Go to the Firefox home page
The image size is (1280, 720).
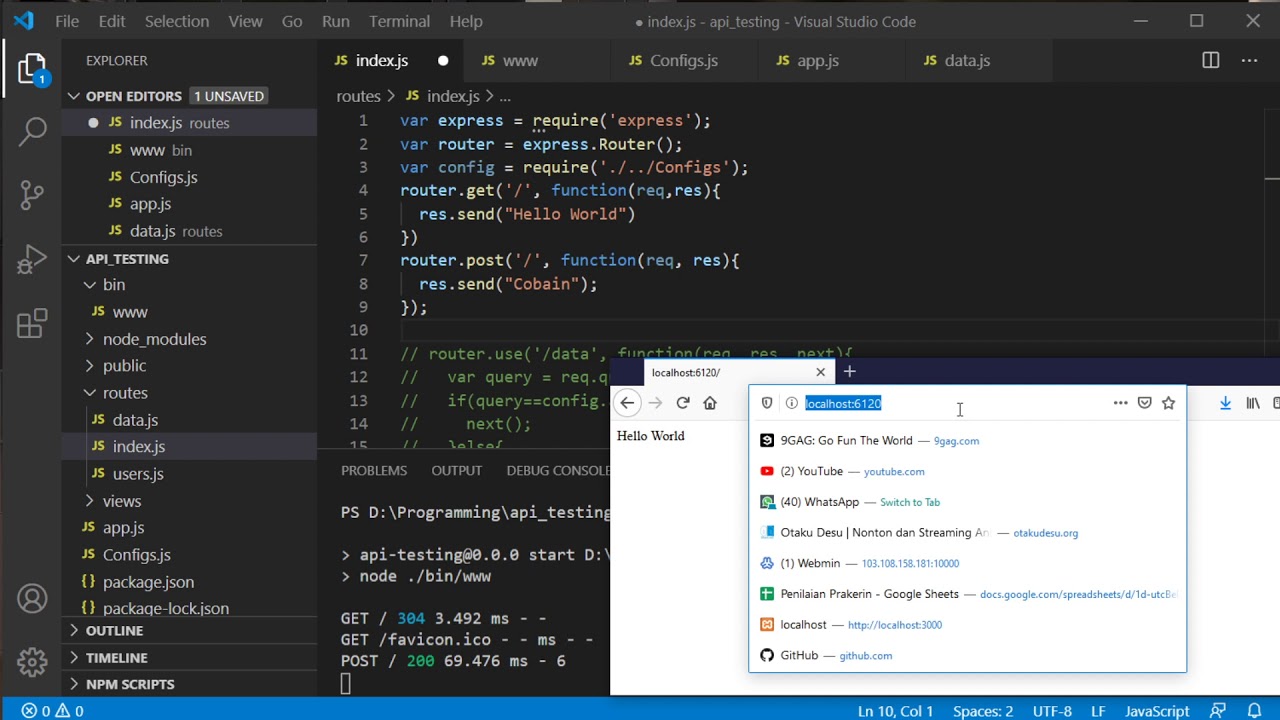tap(710, 403)
